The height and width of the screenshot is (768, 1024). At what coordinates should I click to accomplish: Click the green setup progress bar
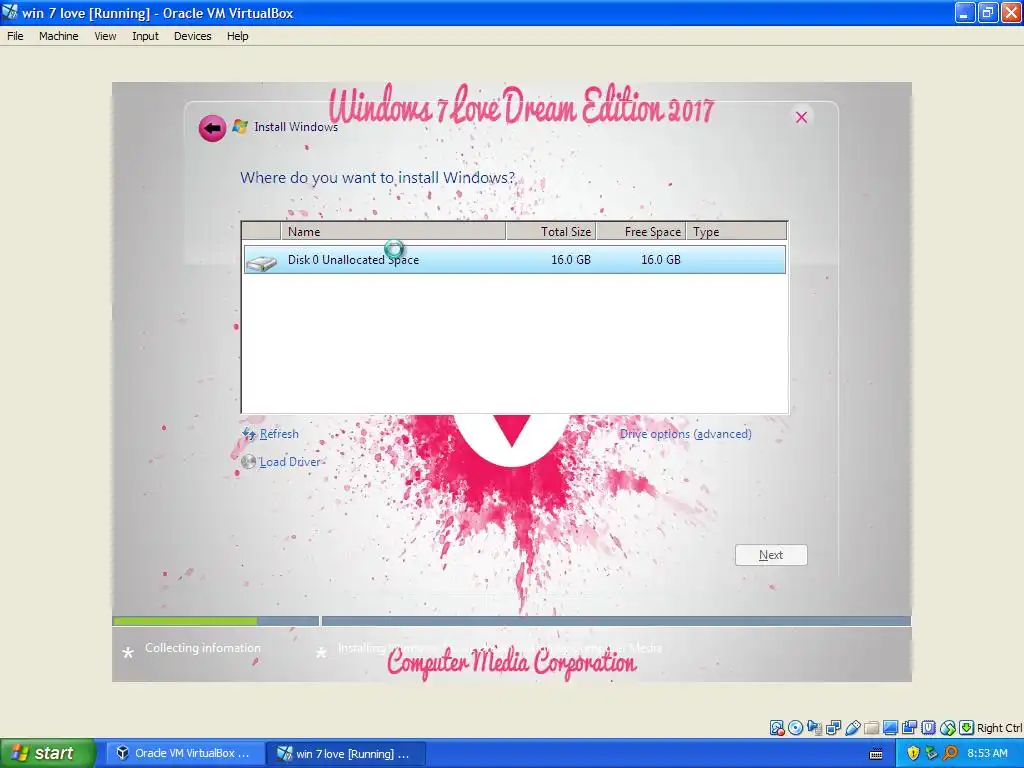coord(185,621)
